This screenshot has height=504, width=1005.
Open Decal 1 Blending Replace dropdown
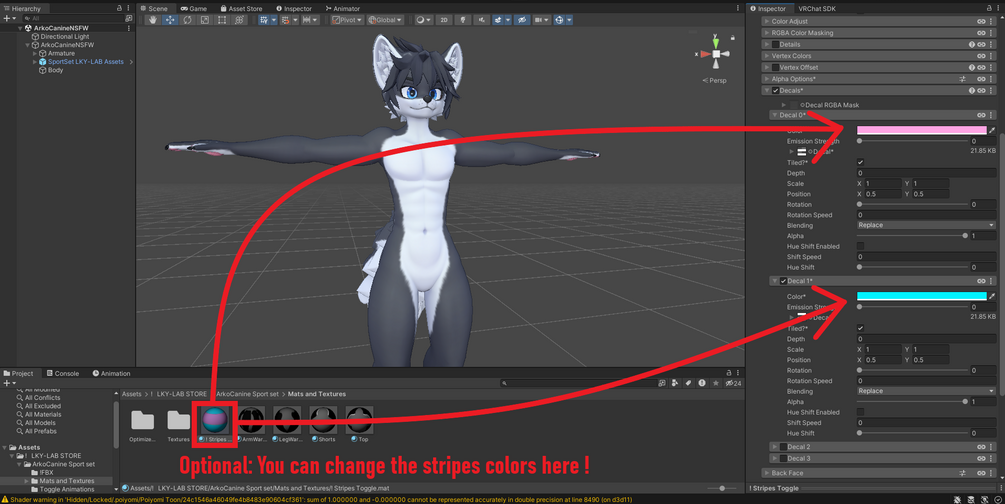926,391
